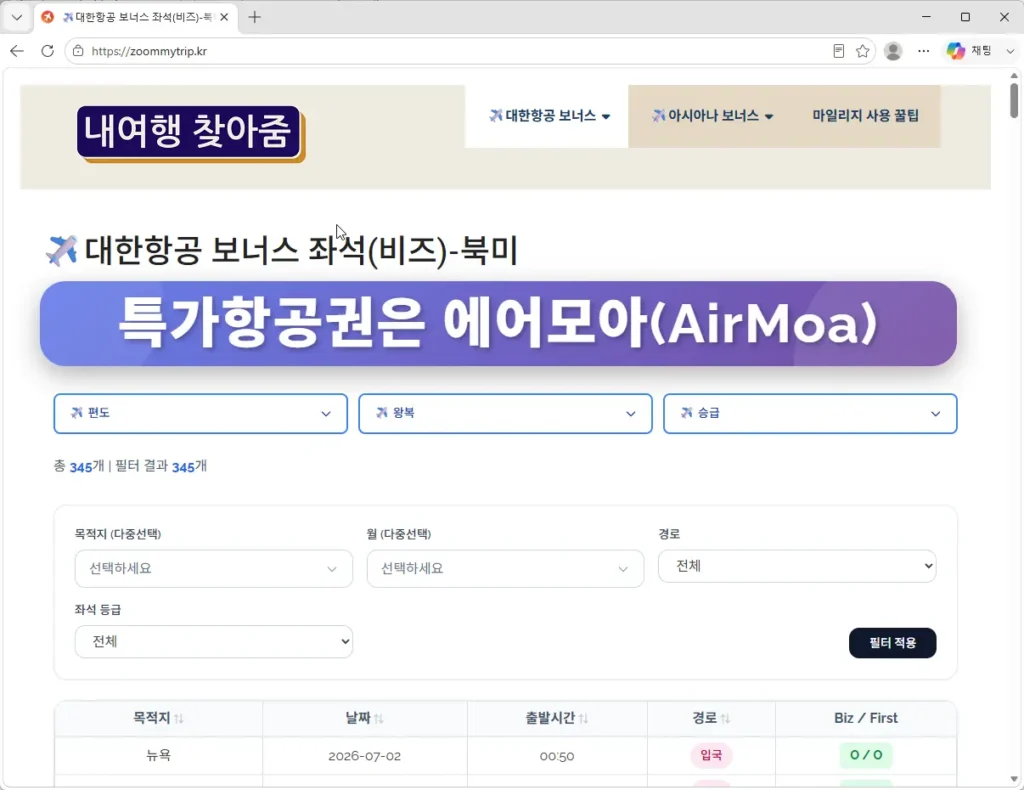The width and height of the screenshot is (1024, 790).
Task: Open 경로 filter select box
Action: [x=797, y=566]
